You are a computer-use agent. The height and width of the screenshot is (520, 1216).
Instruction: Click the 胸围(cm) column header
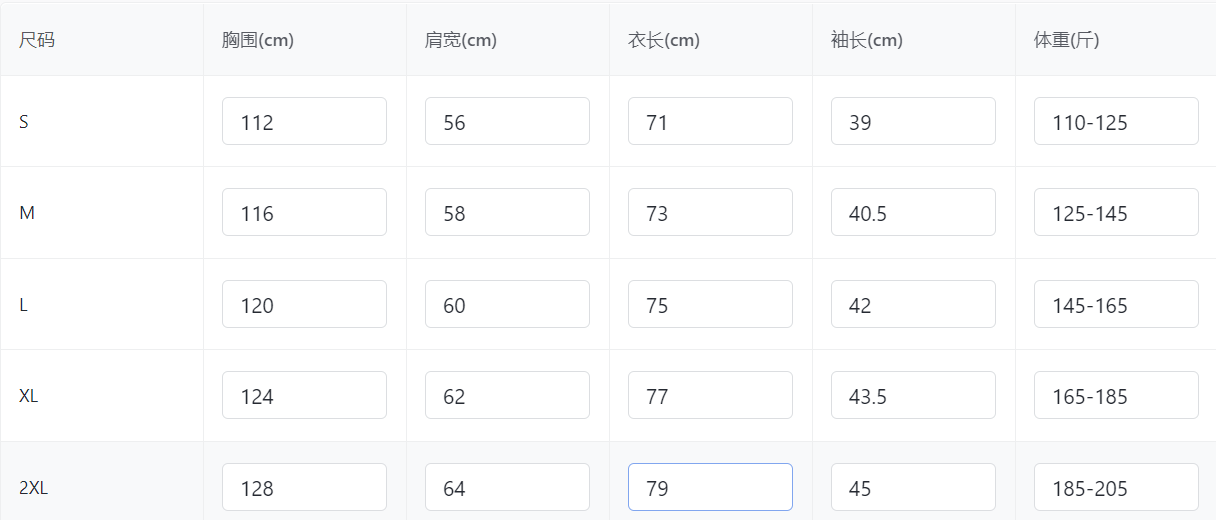pyautogui.click(x=258, y=40)
